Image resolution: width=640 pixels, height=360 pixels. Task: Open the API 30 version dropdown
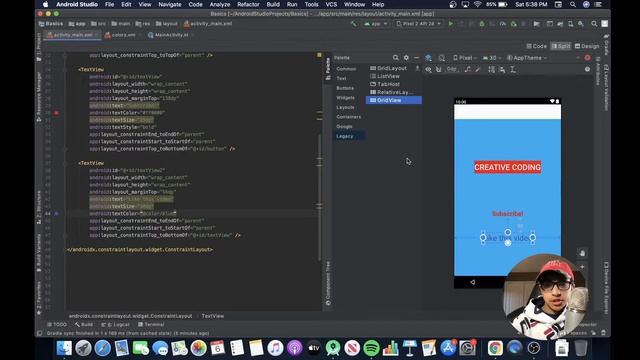point(491,58)
